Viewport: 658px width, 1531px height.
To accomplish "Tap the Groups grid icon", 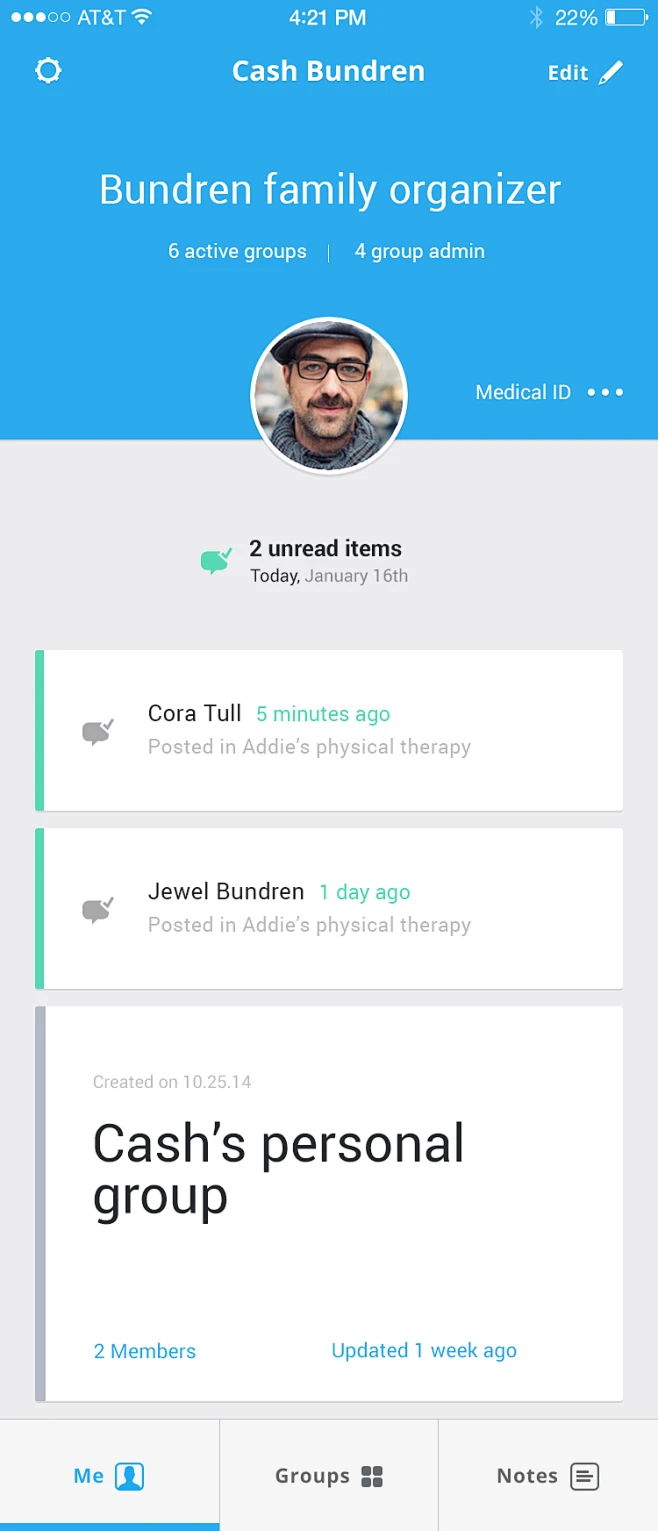I will pyautogui.click(x=372, y=1476).
